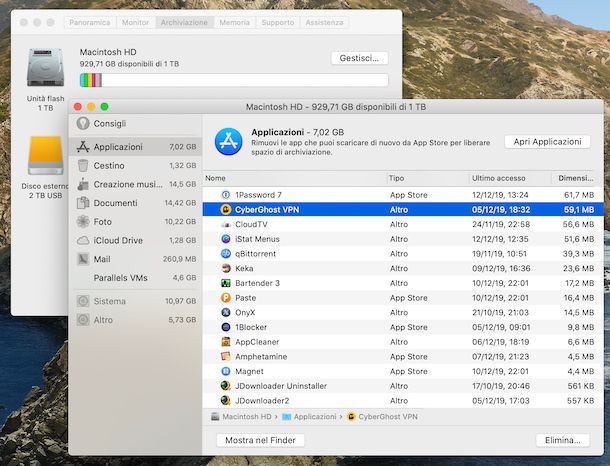
Task: Click the Amphetamine app icon
Action: [226, 357]
